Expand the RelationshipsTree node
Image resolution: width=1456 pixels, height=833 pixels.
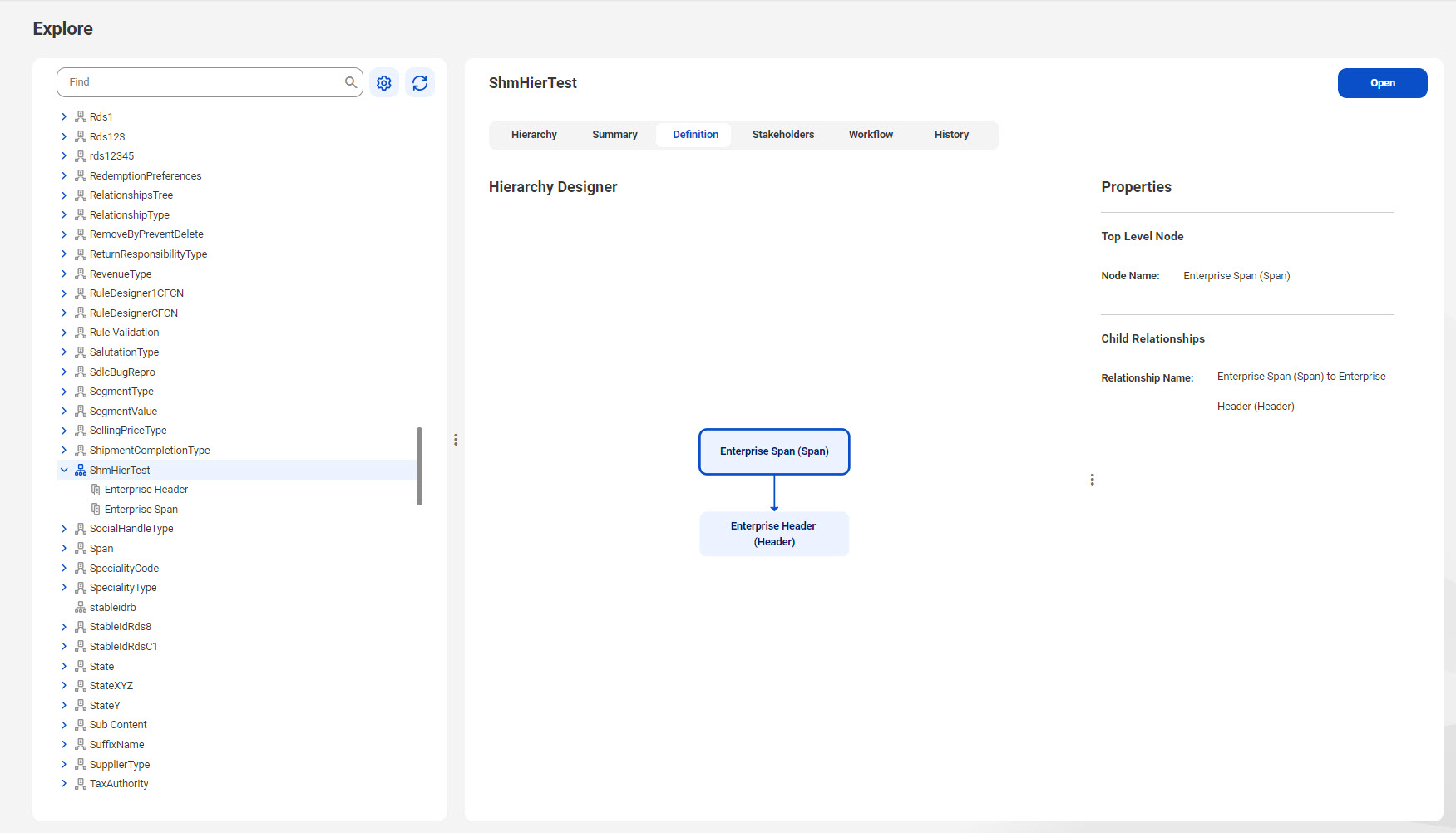(x=64, y=195)
